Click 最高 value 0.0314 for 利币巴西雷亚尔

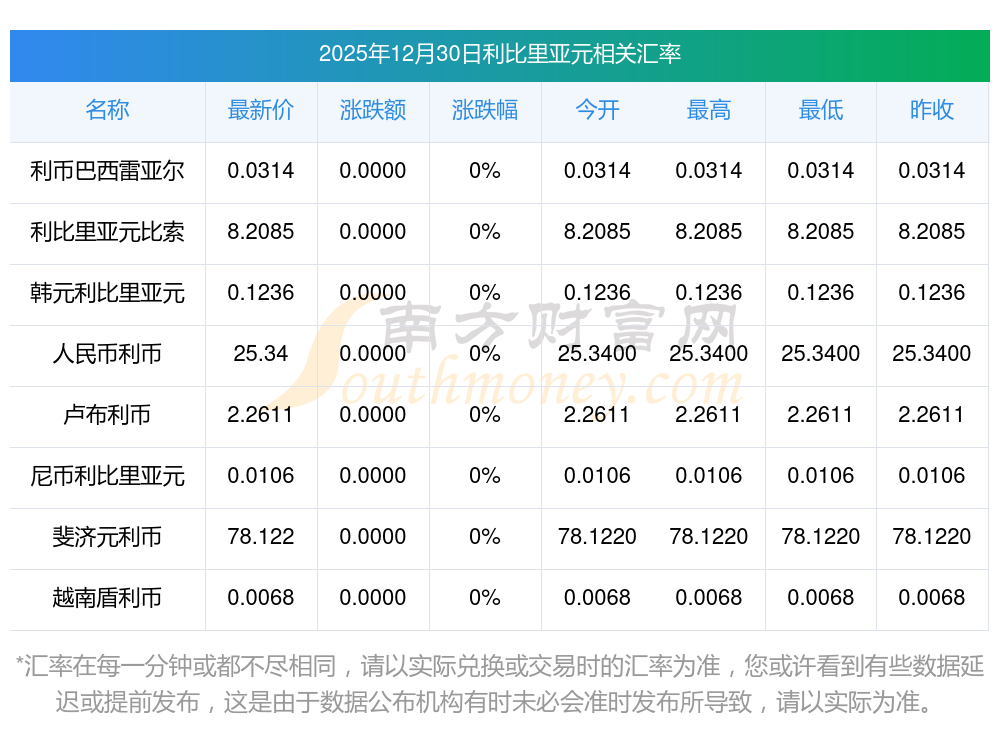(709, 171)
